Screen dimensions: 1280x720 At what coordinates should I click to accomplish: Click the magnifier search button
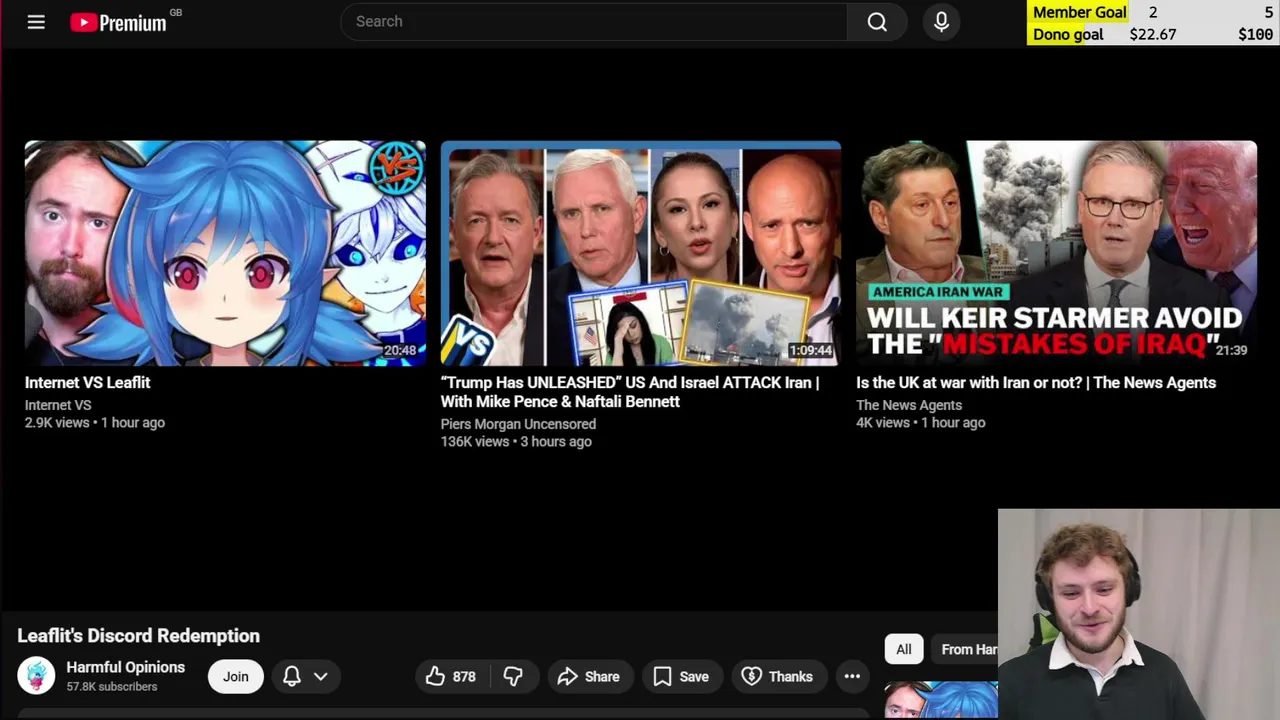tap(877, 22)
